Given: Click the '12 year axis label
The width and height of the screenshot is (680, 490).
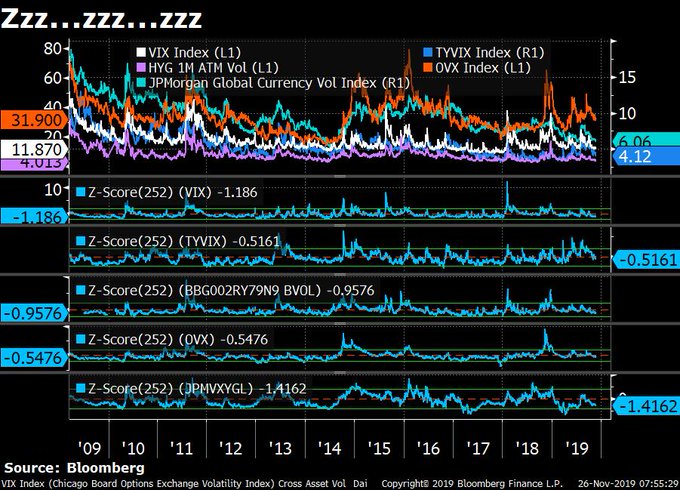Looking at the screenshot, I should click(231, 448).
